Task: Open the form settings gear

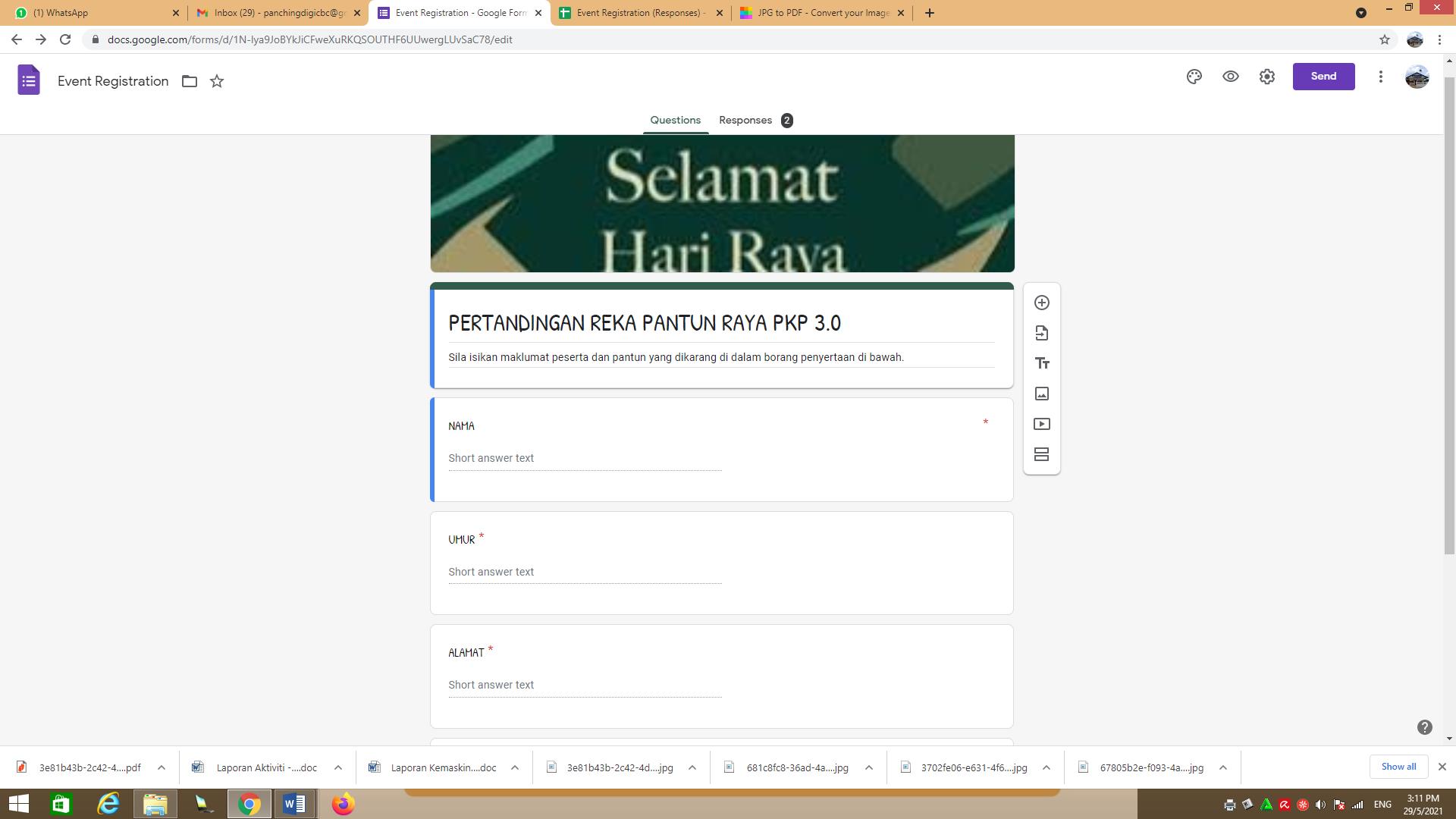Action: (1267, 77)
